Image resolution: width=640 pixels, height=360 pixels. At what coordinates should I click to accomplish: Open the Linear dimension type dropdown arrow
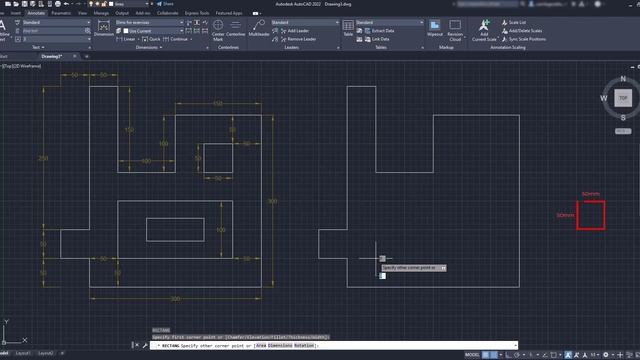[138, 39]
